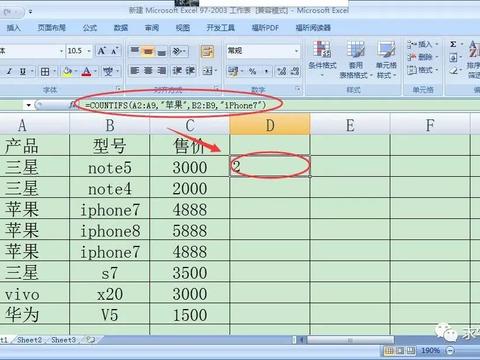480x360 pixels.
Task: Select the column D header
Action: point(270,125)
